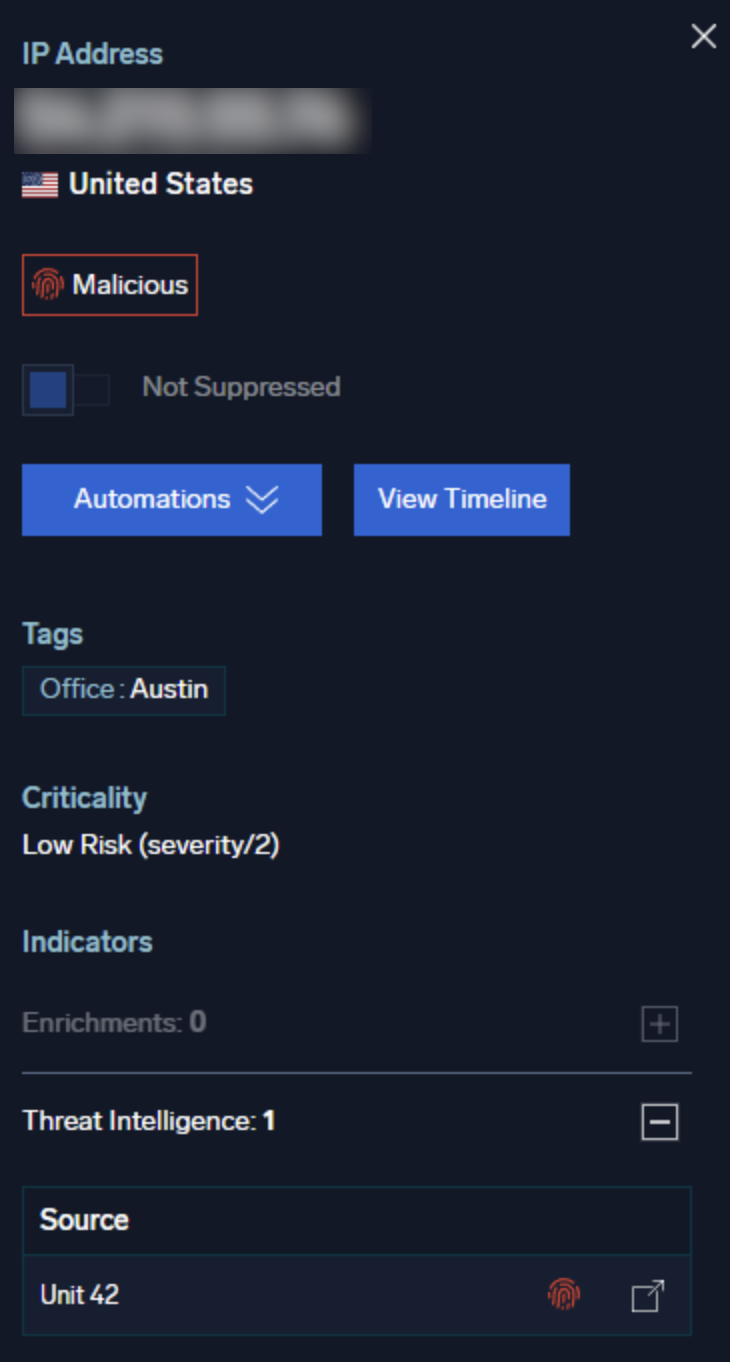Open the Automations dropdown
The width and height of the screenshot is (730, 1362).
point(171,499)
